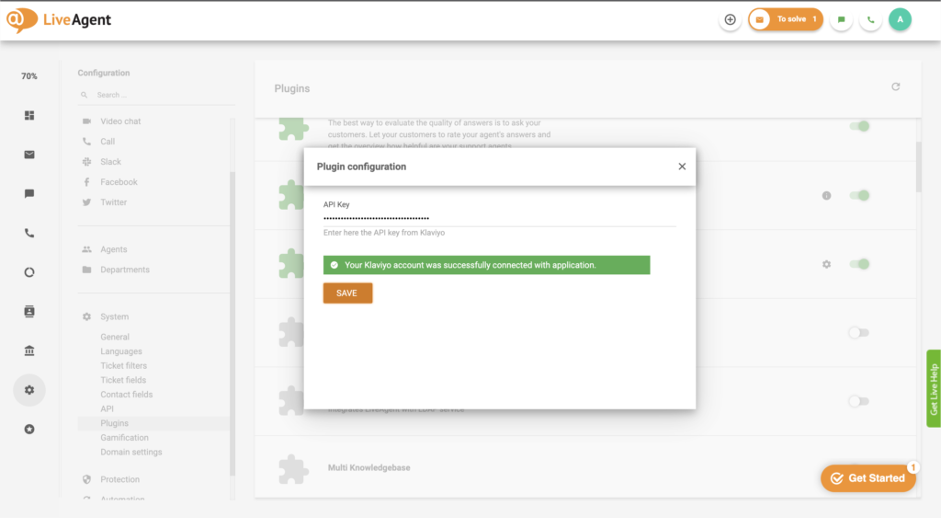Click the SAVE button
This screenshot has width=941, height=518.
tap(347, 293)
